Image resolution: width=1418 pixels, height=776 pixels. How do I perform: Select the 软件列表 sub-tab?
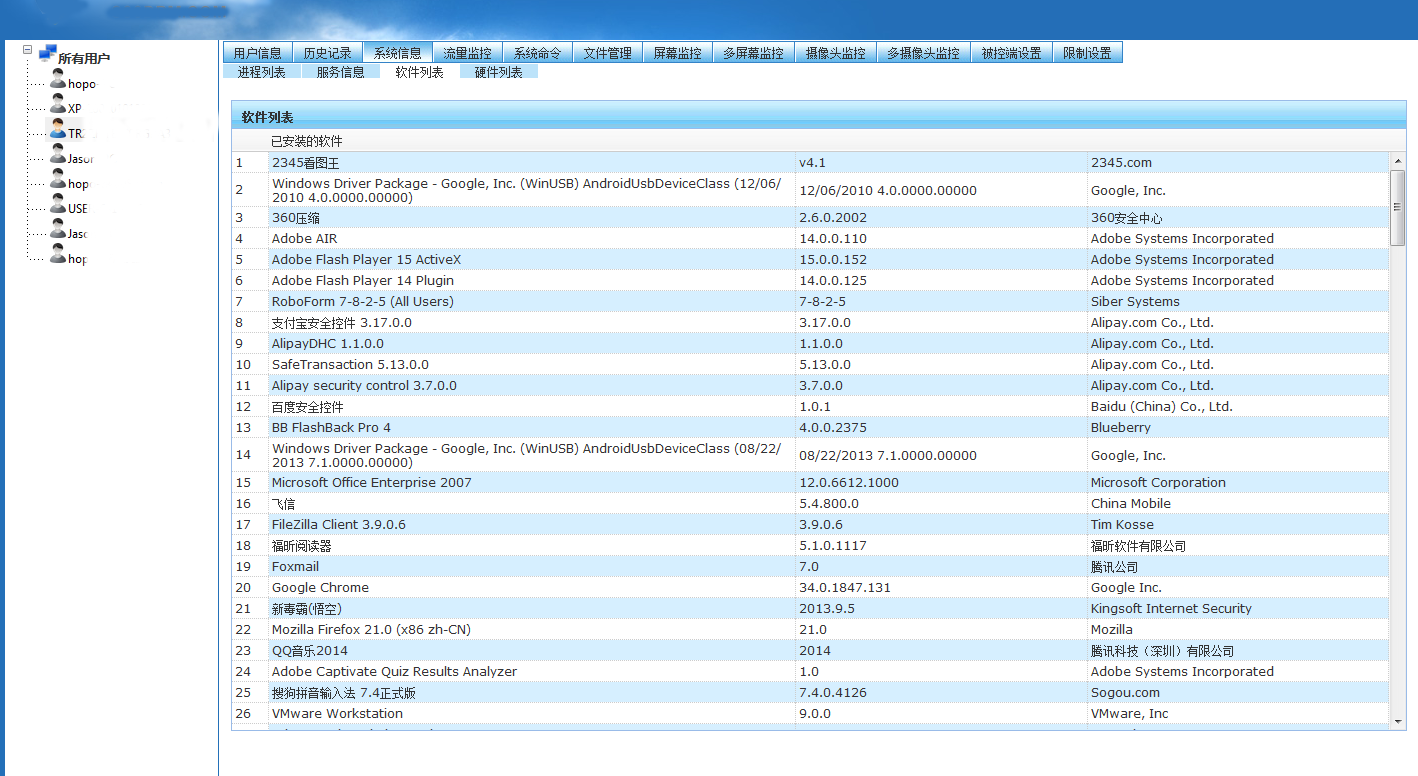click(419, 72)
